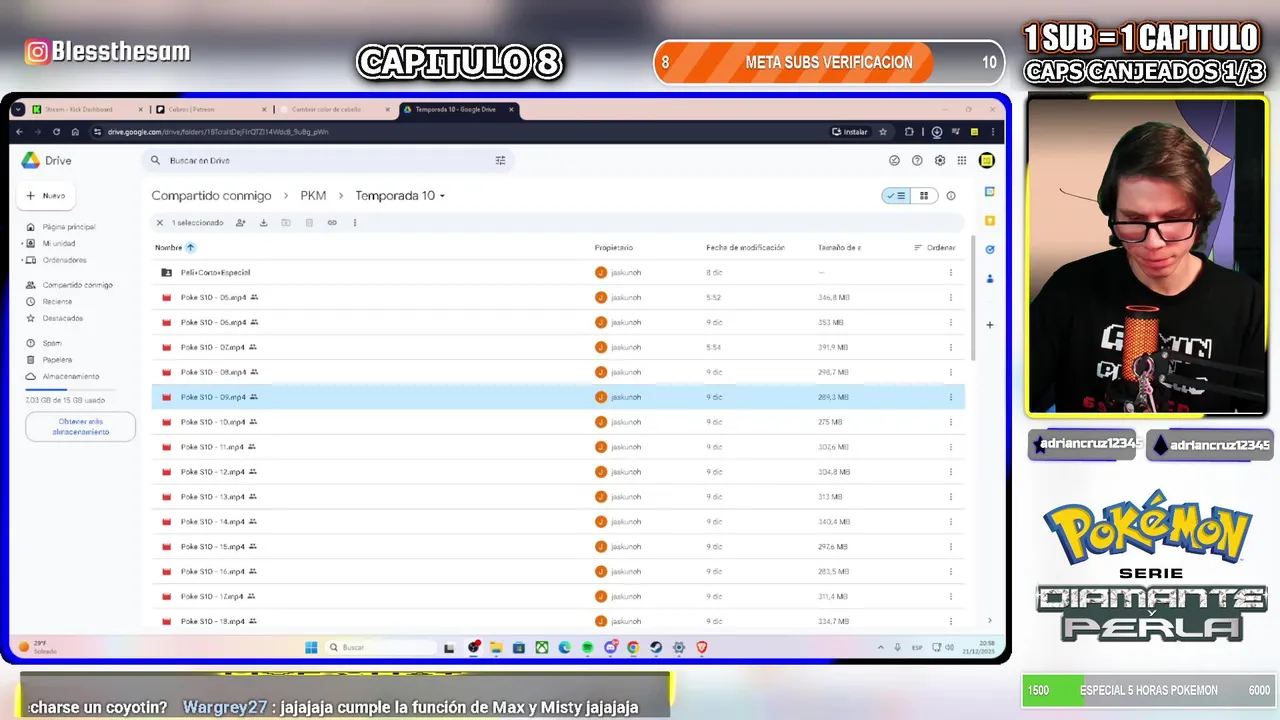Open the Google apps grid icon

(x=962, y=160)
